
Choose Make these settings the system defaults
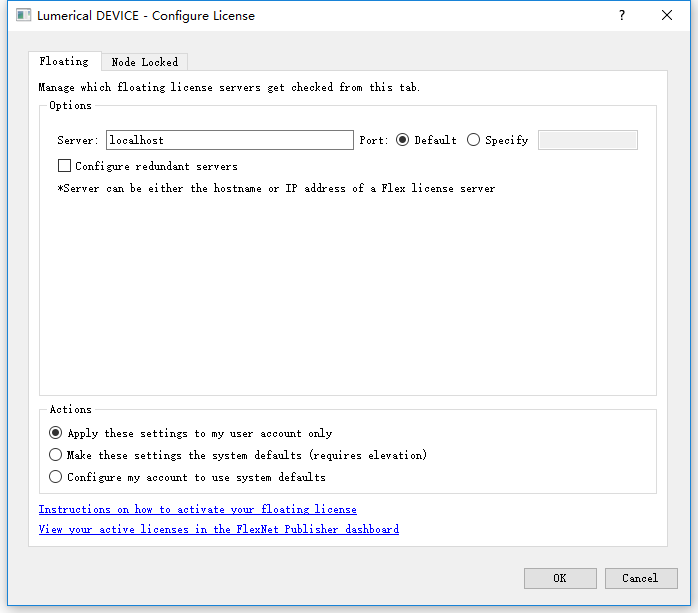point(56,455)
